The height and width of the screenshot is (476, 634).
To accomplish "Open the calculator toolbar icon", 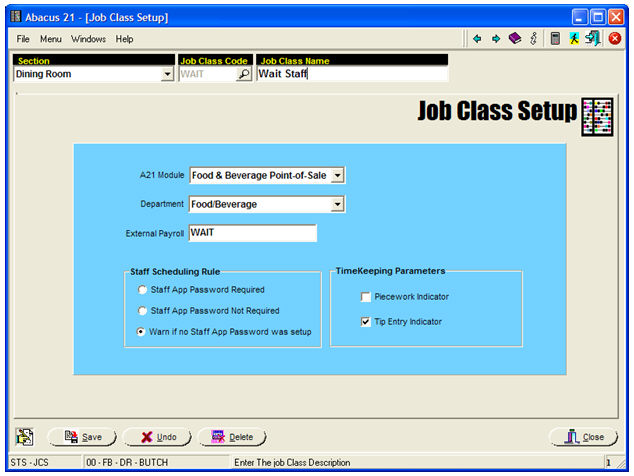I will pyautogui.click(x=555, y=39).
